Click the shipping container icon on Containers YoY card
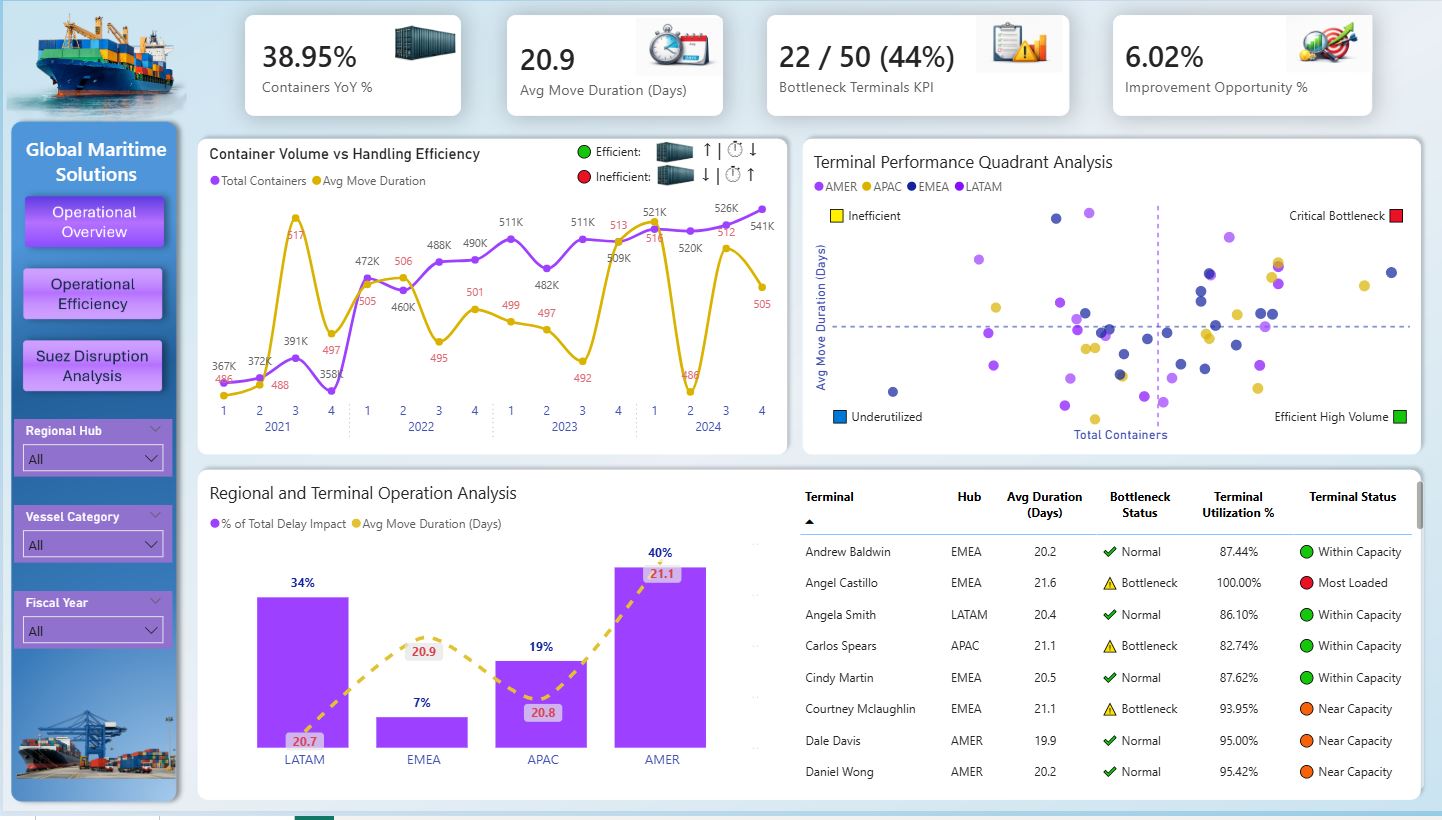This screenshot has height=820, width=1442. [427, 43]
